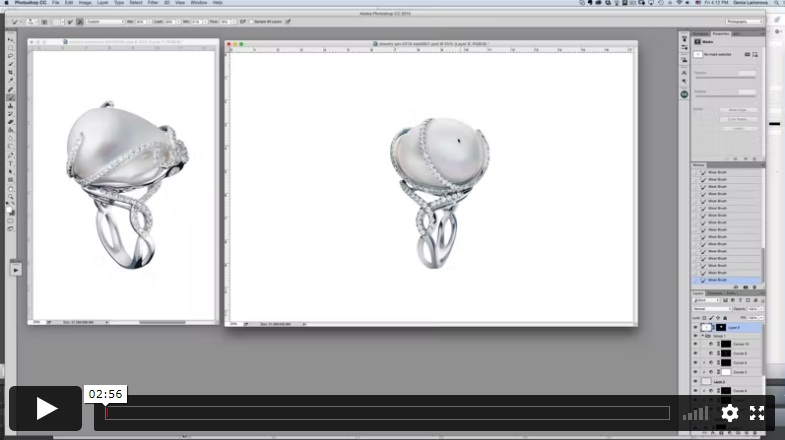Screen dimensions: 785x440
Task: Select the Dodge tool
Action: pyautogui.click(x=11, y=147)
